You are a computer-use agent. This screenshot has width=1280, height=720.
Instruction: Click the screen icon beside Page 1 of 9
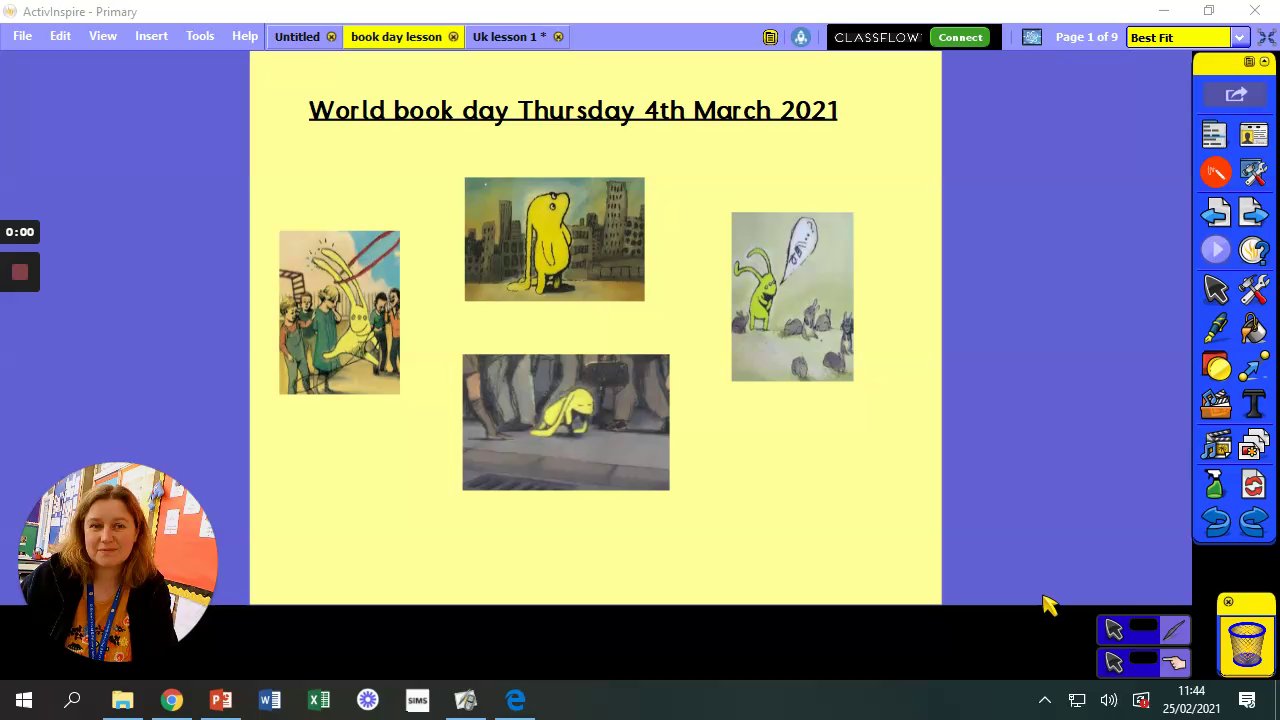pos(1033,37)
